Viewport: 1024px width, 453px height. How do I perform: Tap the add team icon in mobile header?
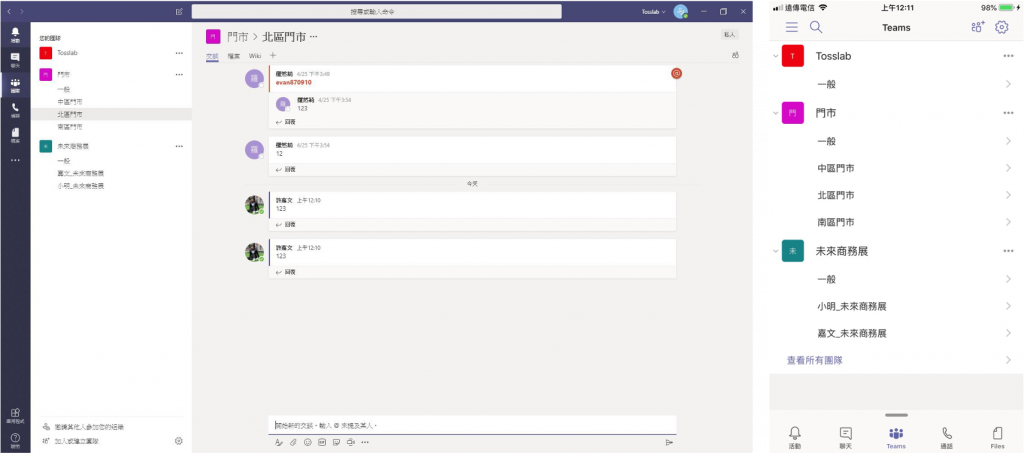click(x=978, y=27)
